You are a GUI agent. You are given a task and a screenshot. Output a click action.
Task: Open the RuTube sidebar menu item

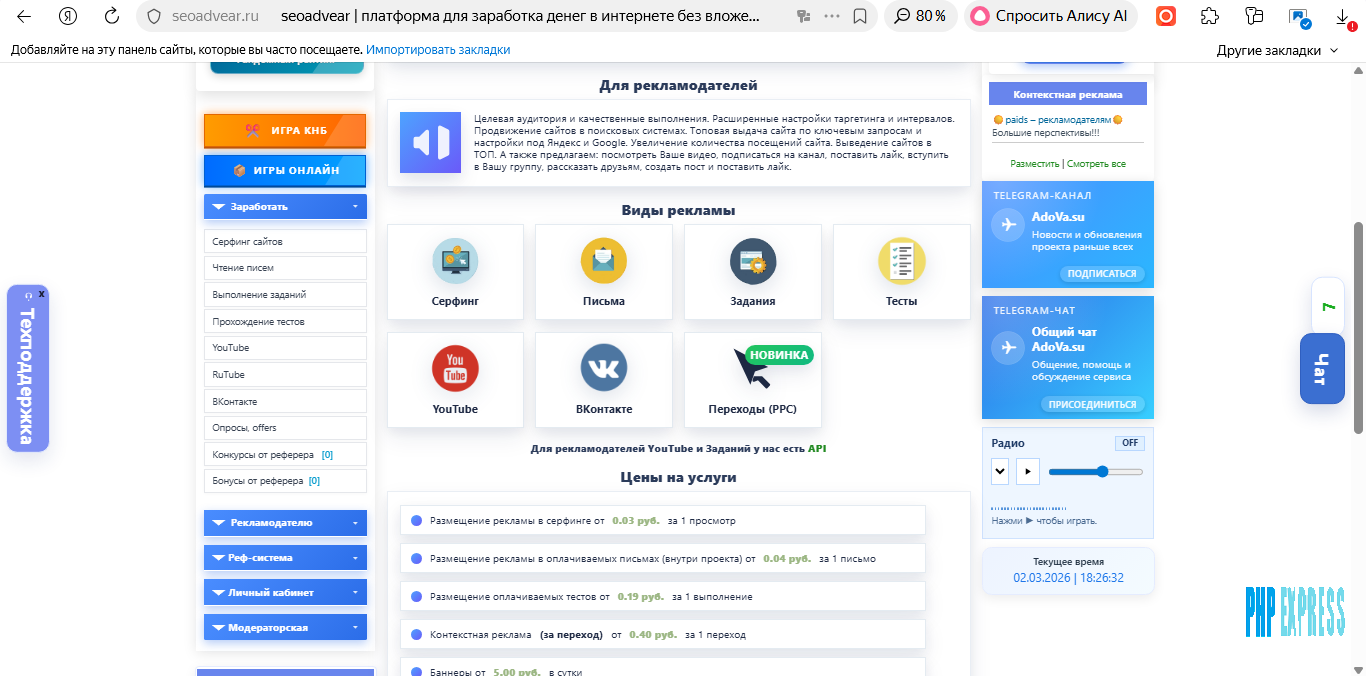pos(285,375)
